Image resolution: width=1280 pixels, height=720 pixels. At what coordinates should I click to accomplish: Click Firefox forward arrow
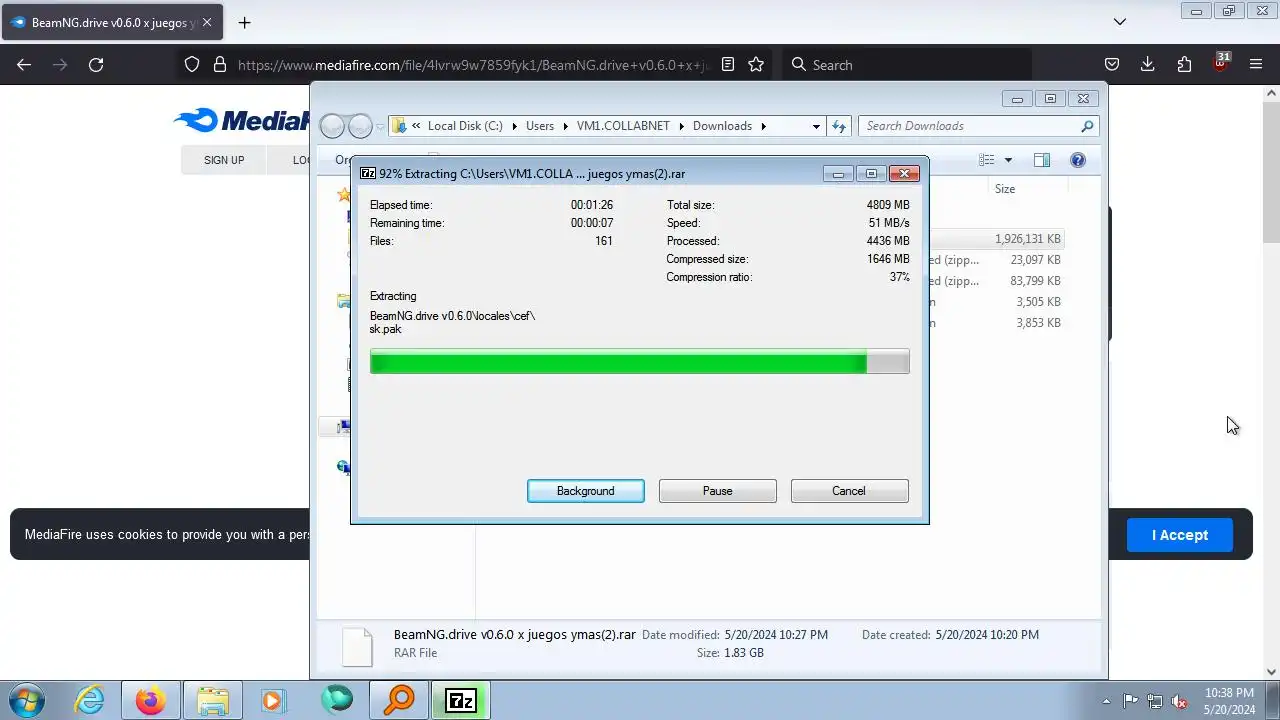tap(60, 64)
